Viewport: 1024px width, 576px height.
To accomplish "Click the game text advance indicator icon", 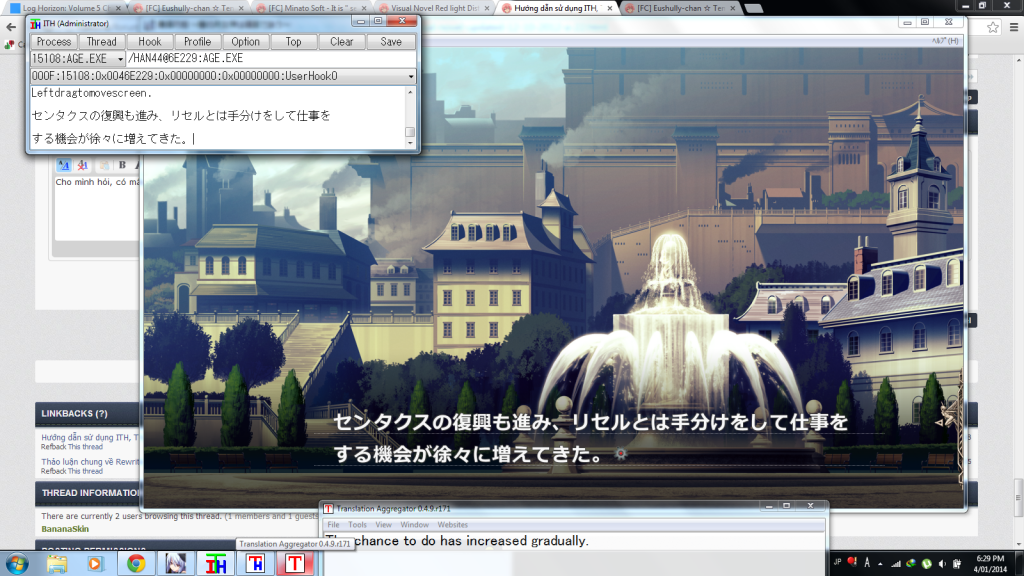I will pos(620,454).
